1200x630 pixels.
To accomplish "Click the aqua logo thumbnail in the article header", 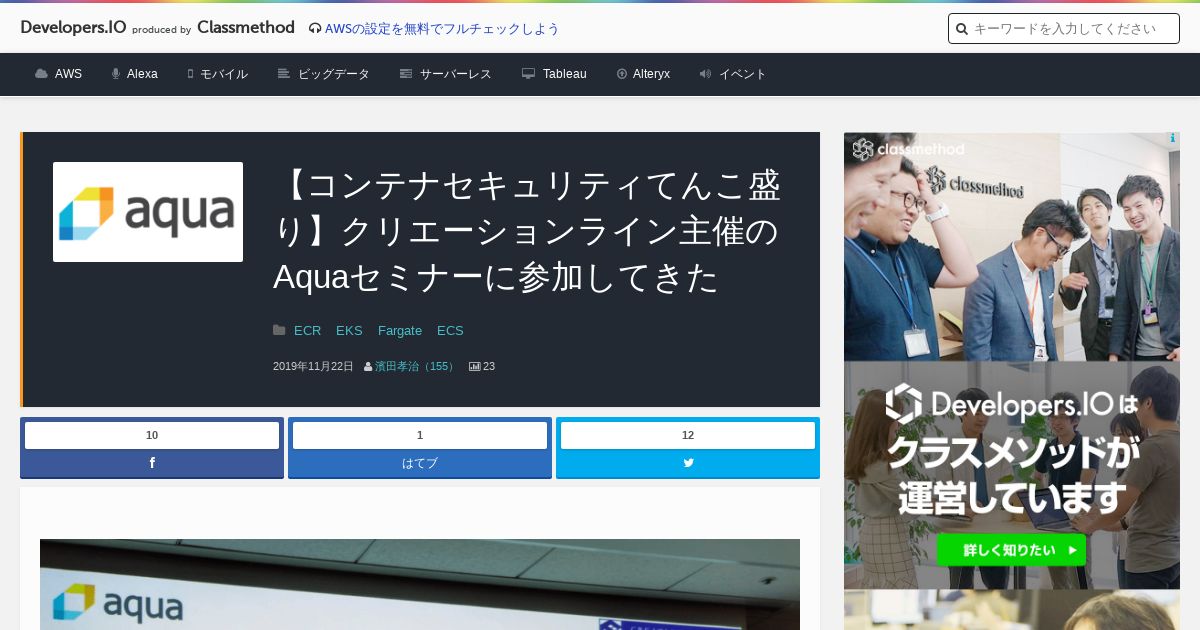I will 148,212.
